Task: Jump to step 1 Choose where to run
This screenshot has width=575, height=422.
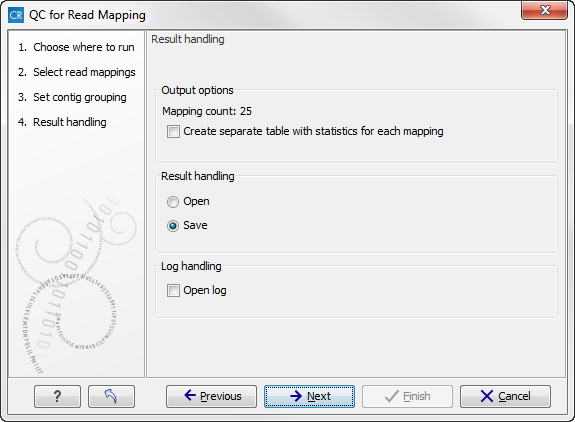Action: click(x=76, y=47)
